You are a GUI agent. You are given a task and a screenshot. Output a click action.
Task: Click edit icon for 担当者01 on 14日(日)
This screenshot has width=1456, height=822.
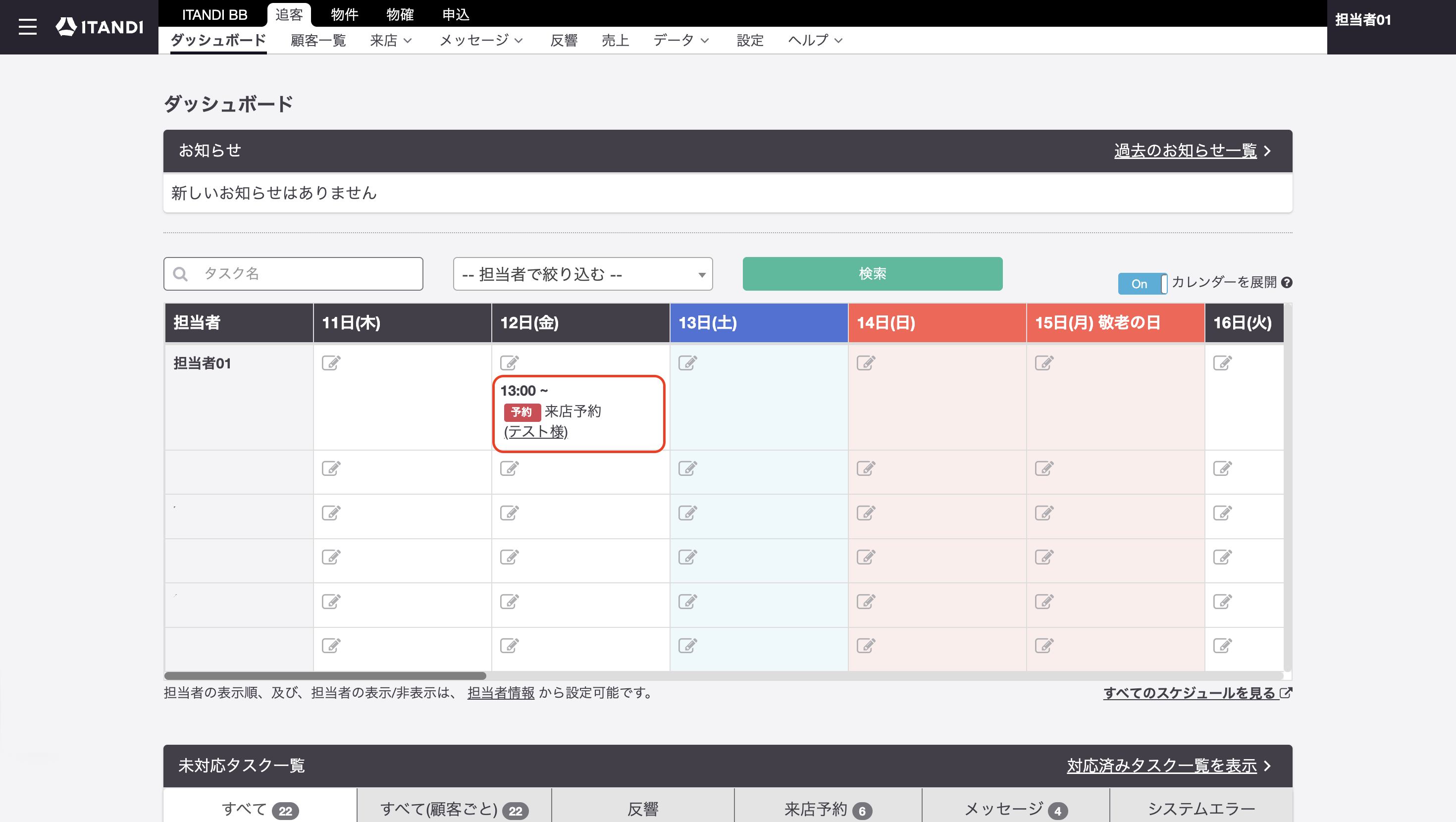pos(866,362)
